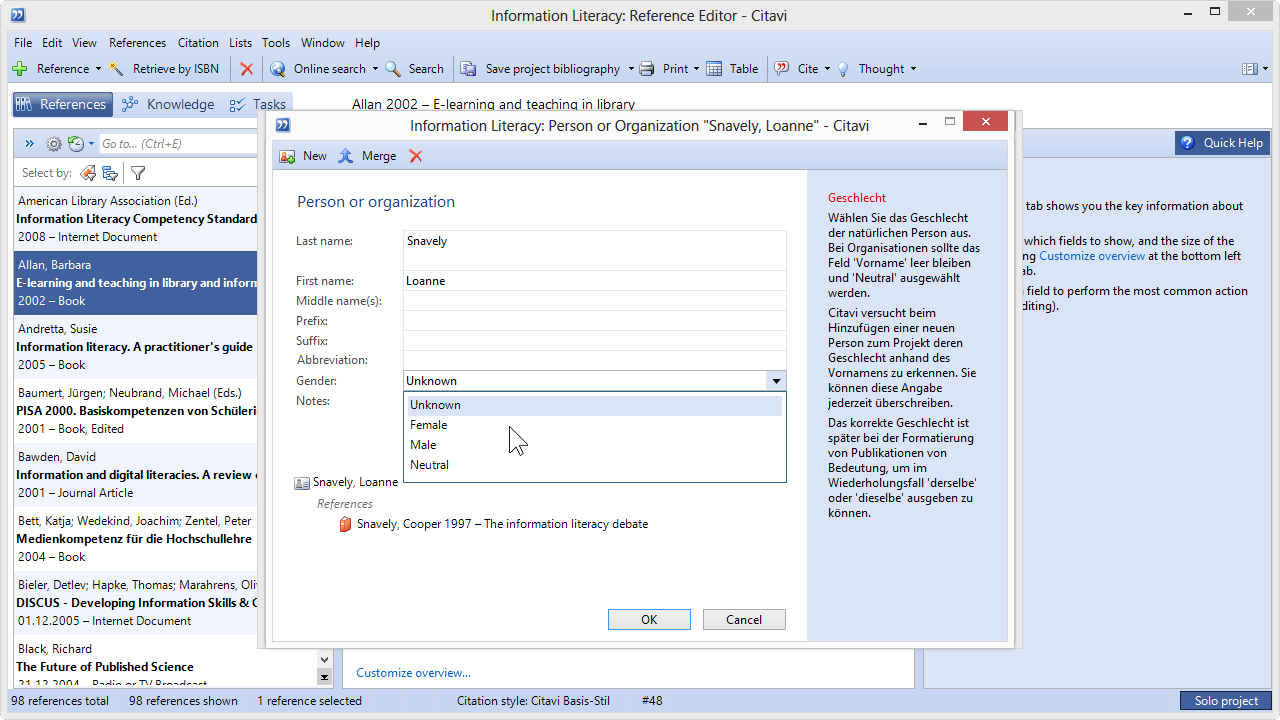The height and width of the screenshot is (720, 1280).
Task: Open the layout options icon at toolbar right
Action: pos(1250,69)
